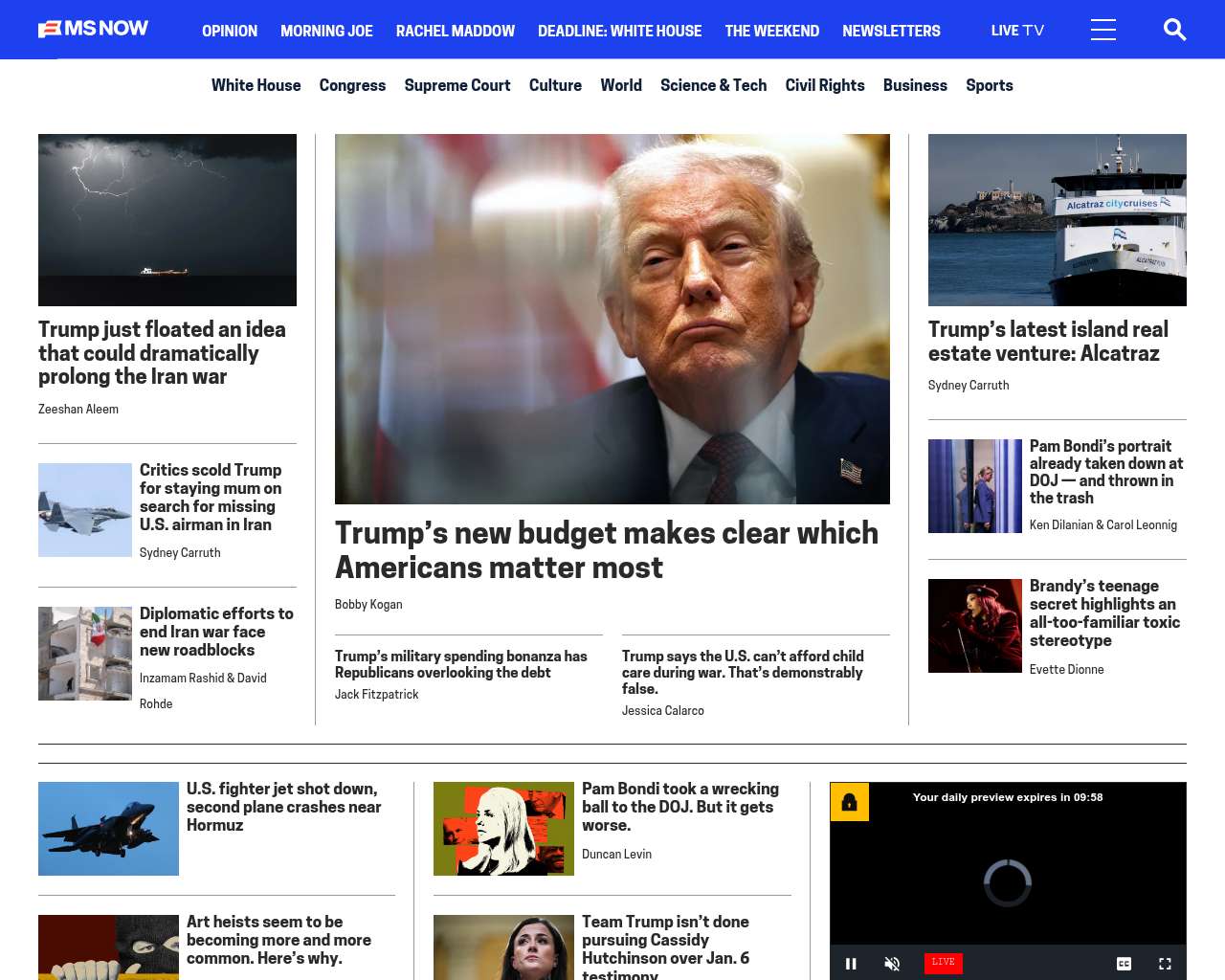
Task: View author Zeeshan Aleem
Action: pos(78,409)
